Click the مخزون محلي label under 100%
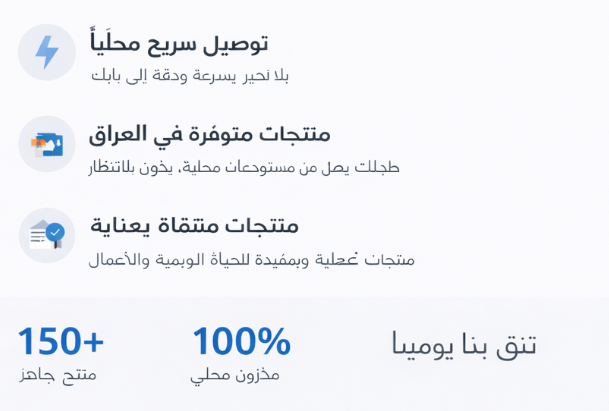The height and width of the screenshot is (411, 609). pos(236,375)
